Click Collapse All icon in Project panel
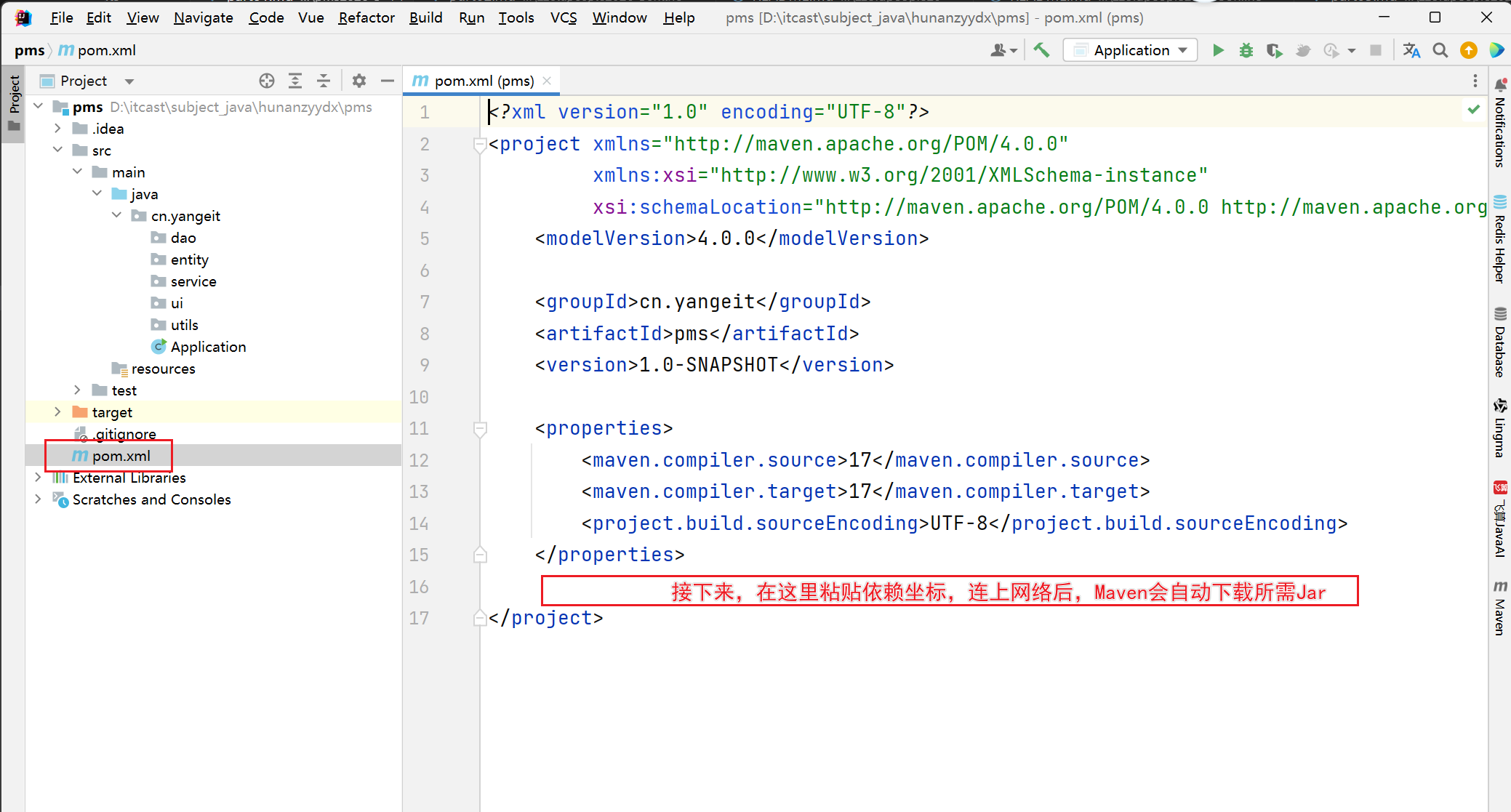This screenshot has width=1511, height=812. (x=324, y=81)
